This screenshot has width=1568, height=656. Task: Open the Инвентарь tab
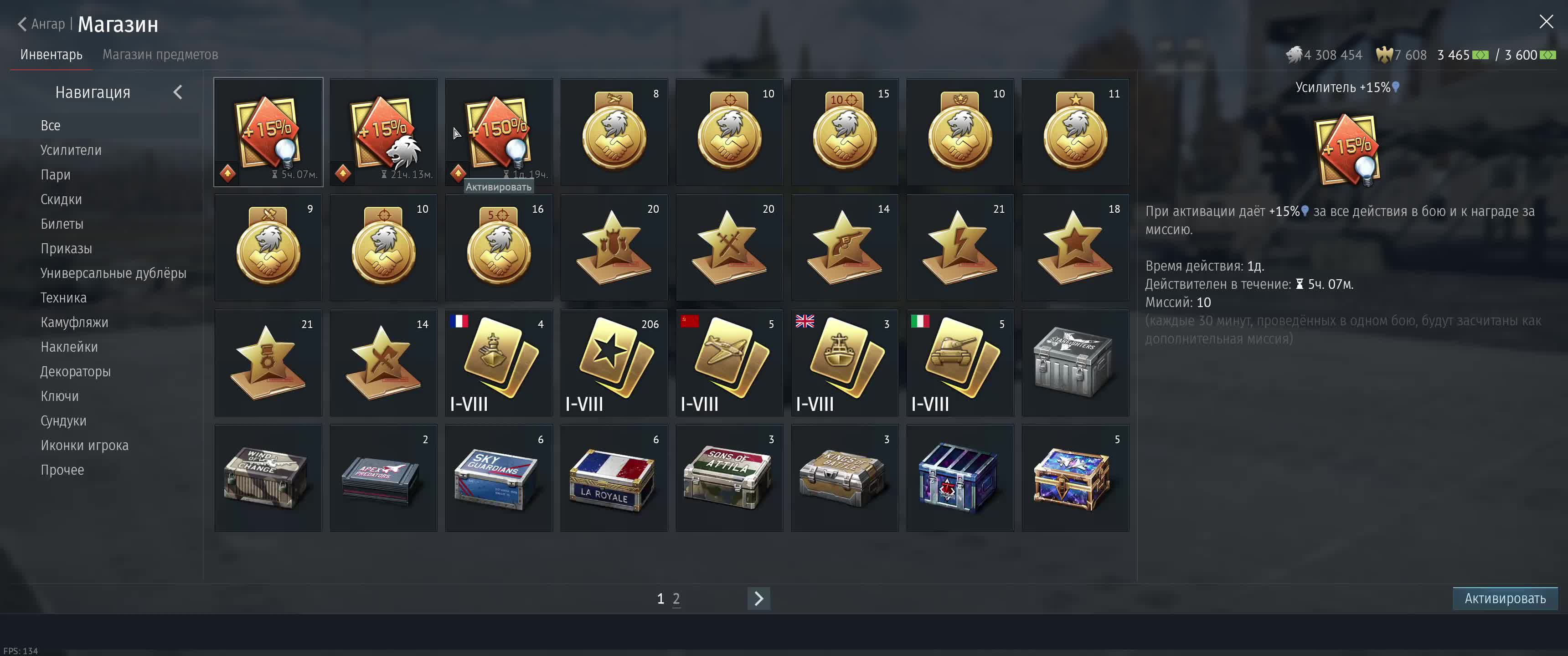[51, 55]
